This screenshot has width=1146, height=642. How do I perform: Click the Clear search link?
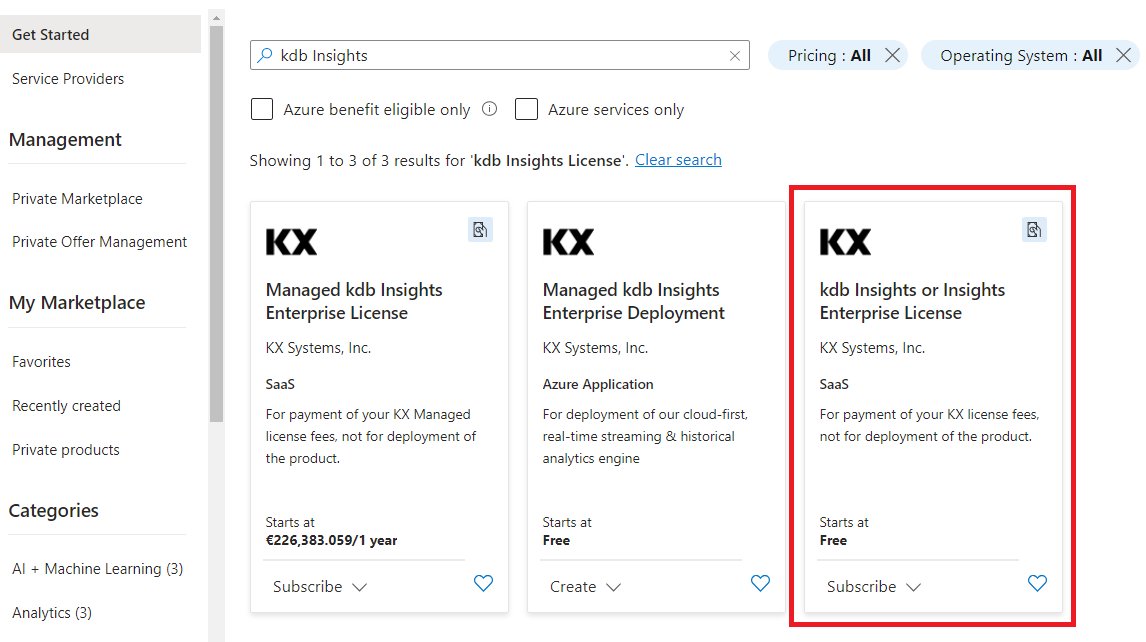point(678,160)
